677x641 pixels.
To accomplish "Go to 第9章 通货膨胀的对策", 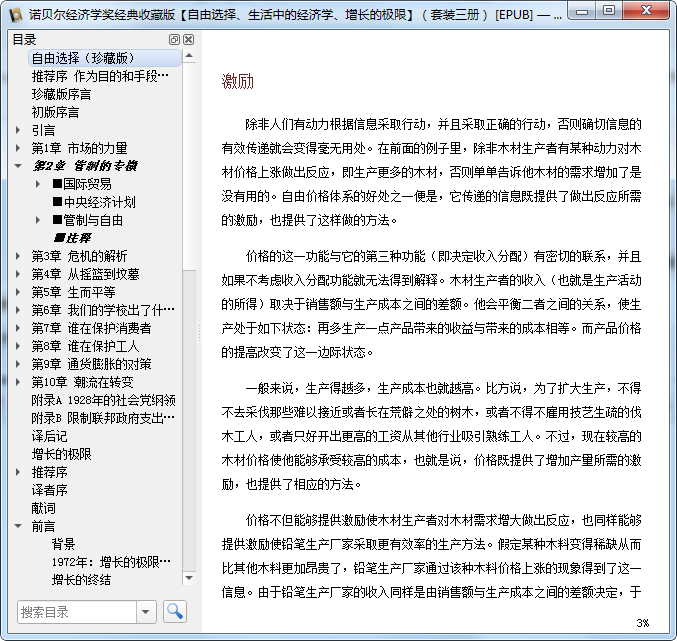I will [x=91, y=364].
